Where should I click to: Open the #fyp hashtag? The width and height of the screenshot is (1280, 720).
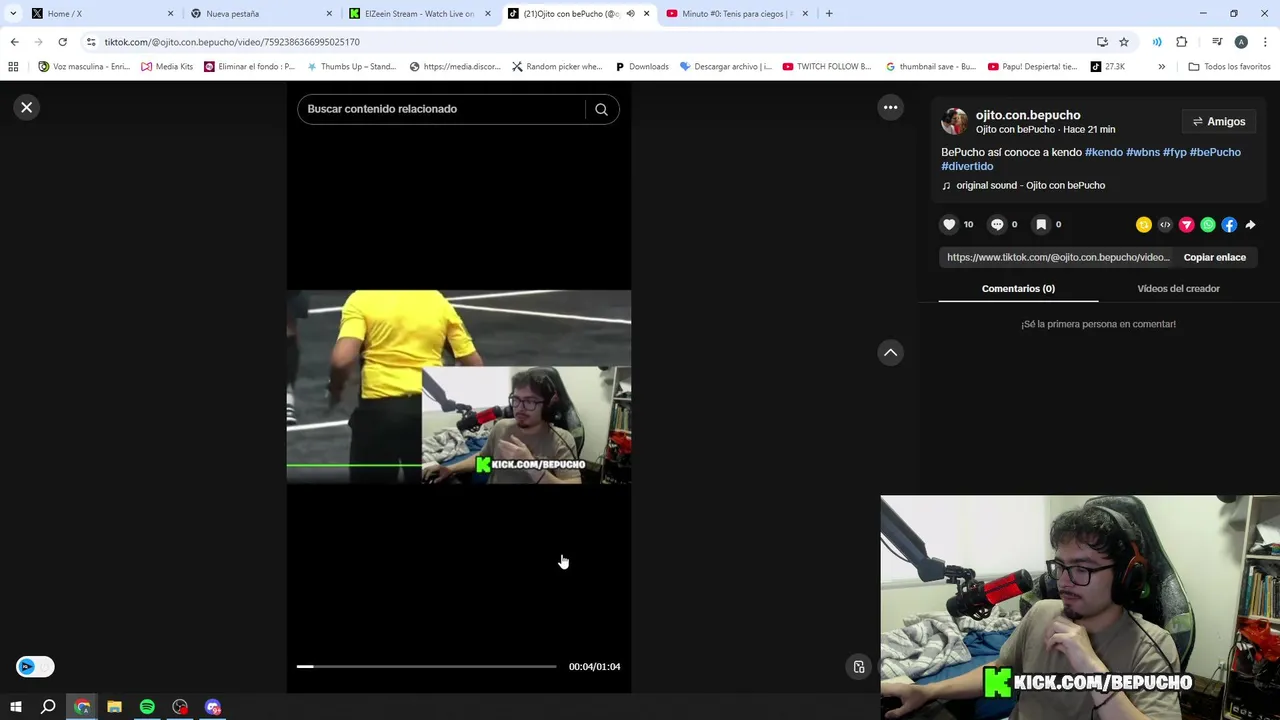pyautogui.click(x=1174, y=152)
